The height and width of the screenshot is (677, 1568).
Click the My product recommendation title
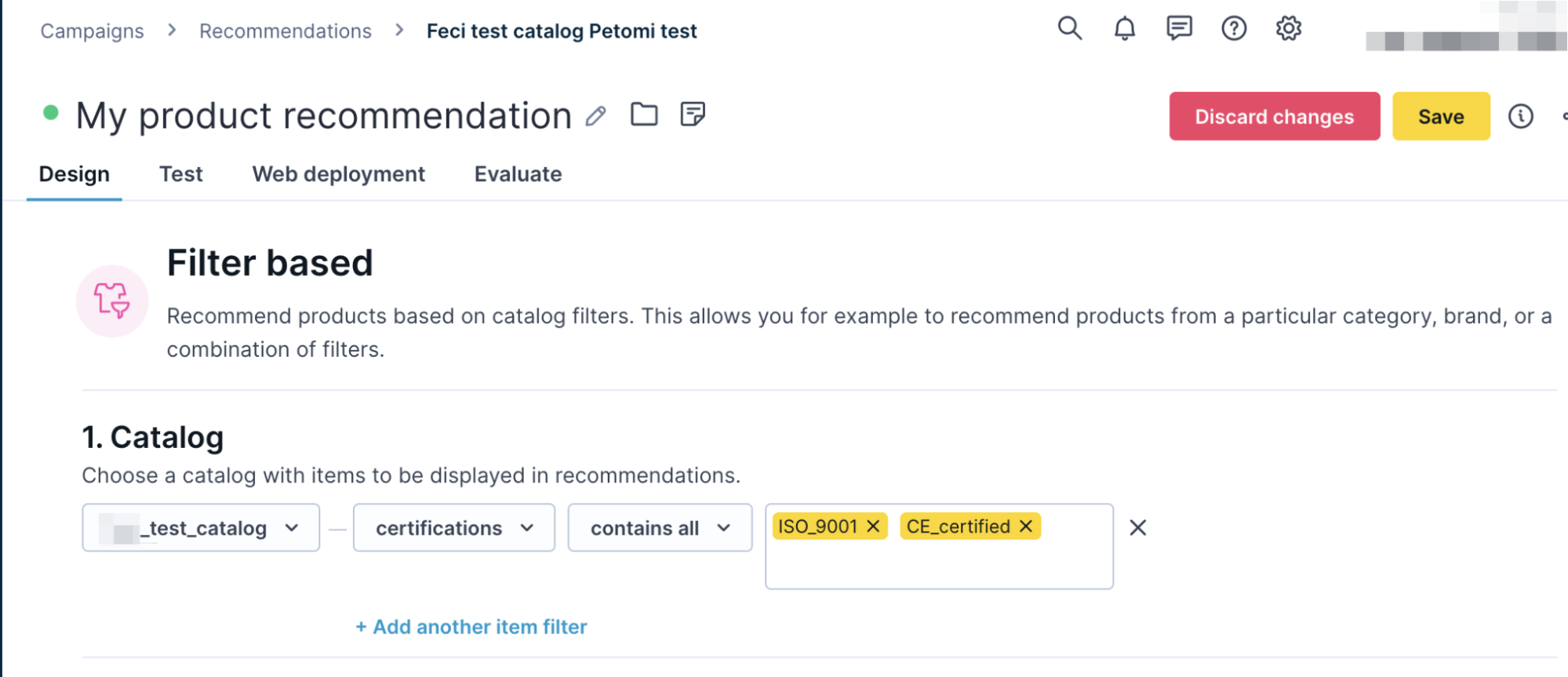point(323,116)
